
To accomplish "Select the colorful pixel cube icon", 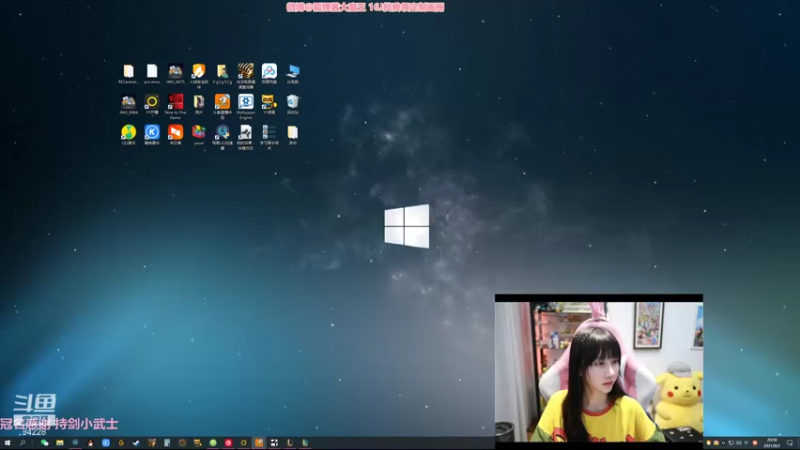I will pyautogui.click(x=199, y=135).
